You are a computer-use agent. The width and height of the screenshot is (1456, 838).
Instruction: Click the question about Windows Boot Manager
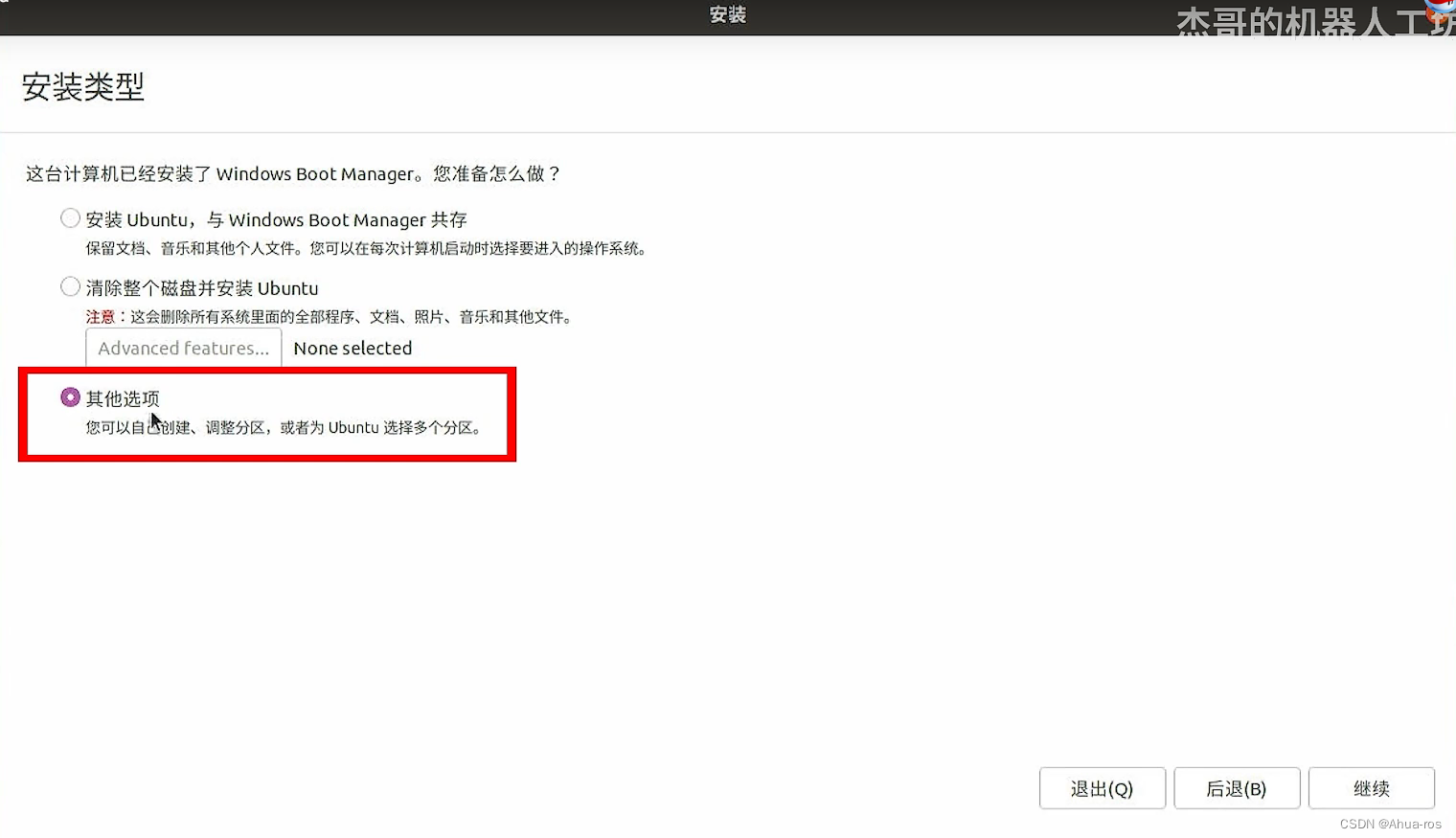tap(293, 173)
